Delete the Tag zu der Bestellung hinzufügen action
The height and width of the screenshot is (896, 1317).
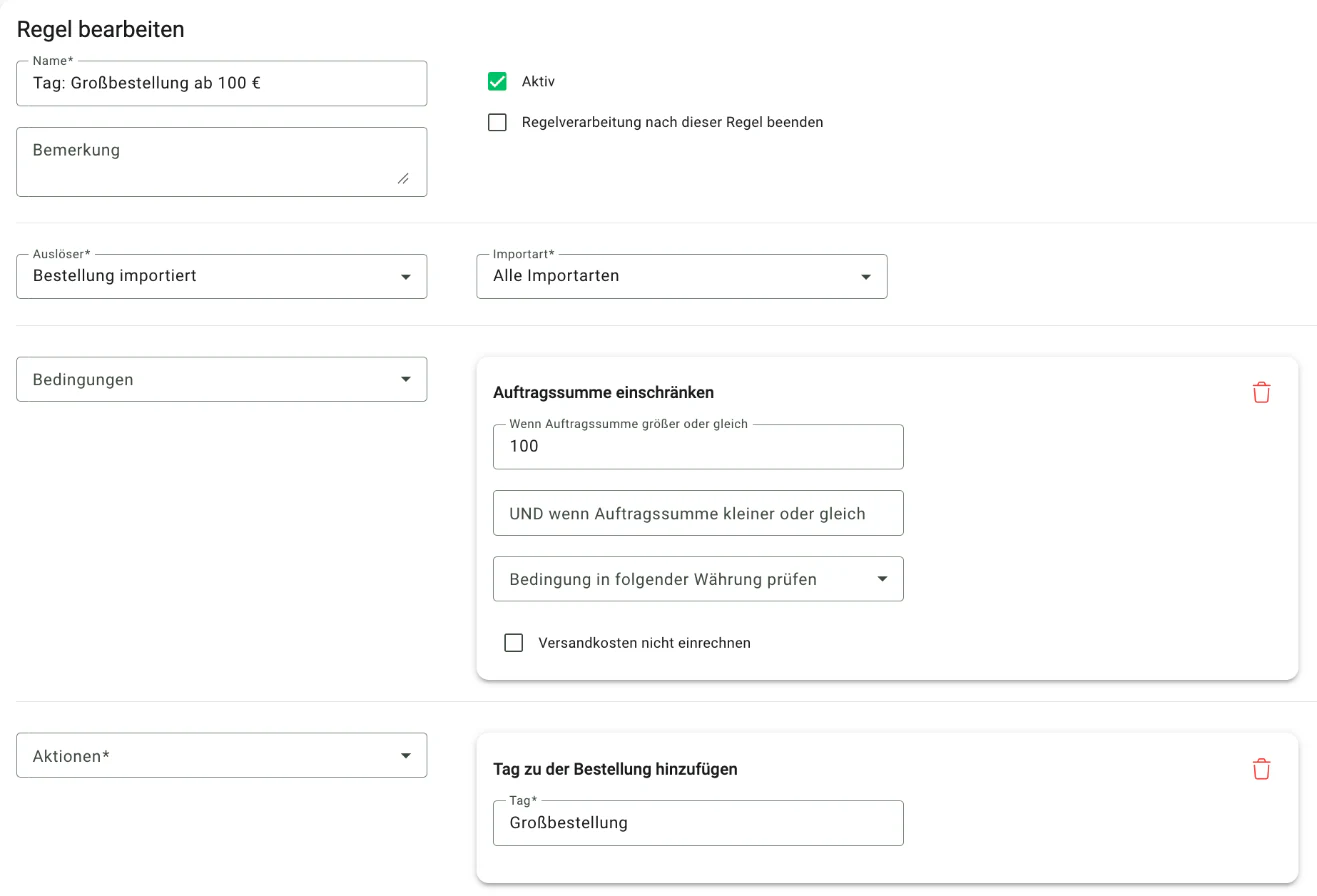(1261, 769)
